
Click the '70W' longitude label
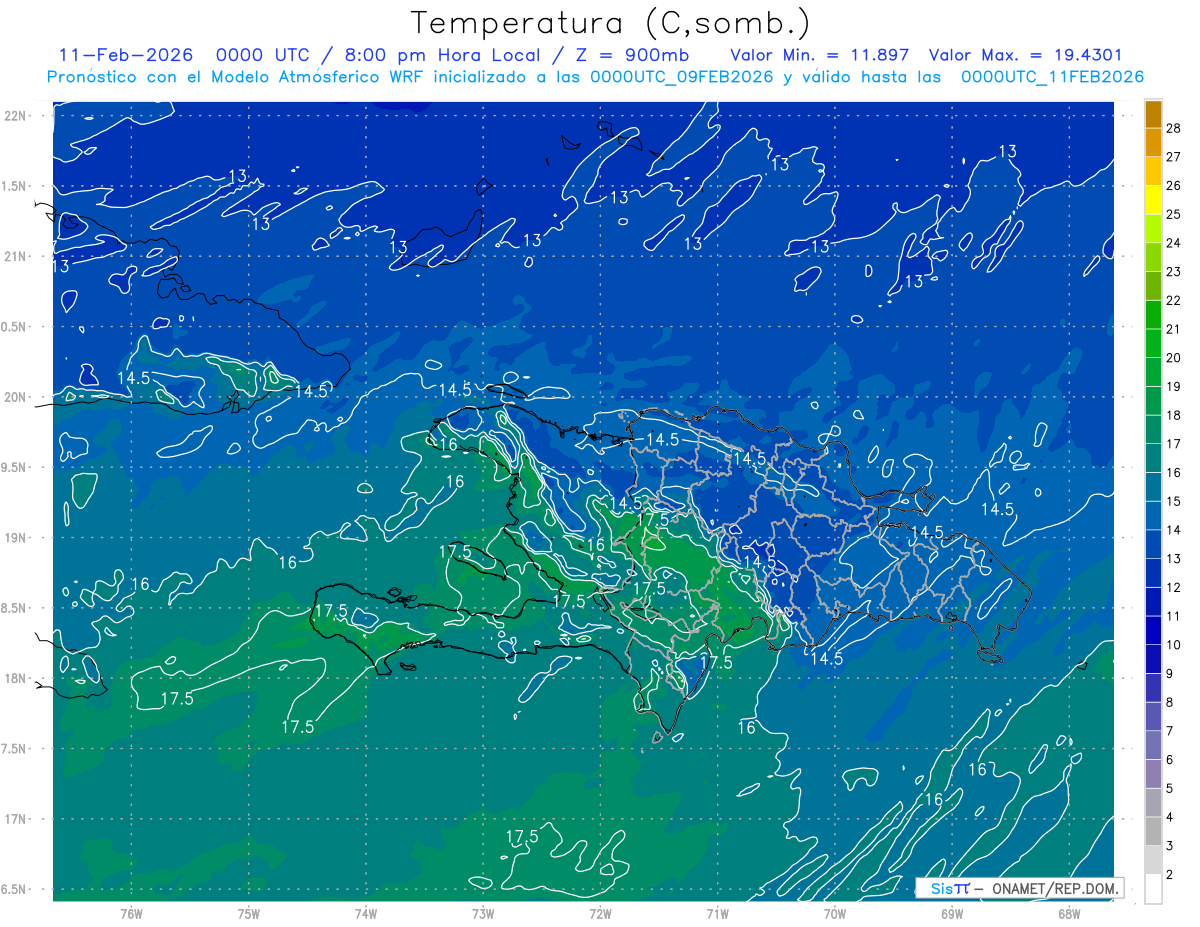coord(835,914)
